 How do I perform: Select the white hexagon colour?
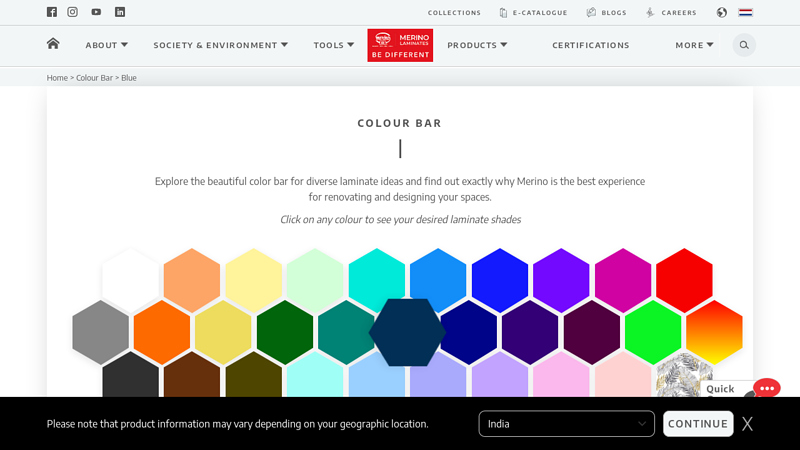tap(131, 280)
